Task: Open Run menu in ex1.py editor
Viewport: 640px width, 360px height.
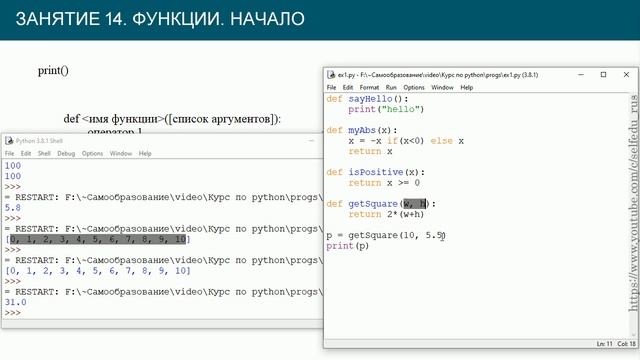Action: click(x=391, y=87)
